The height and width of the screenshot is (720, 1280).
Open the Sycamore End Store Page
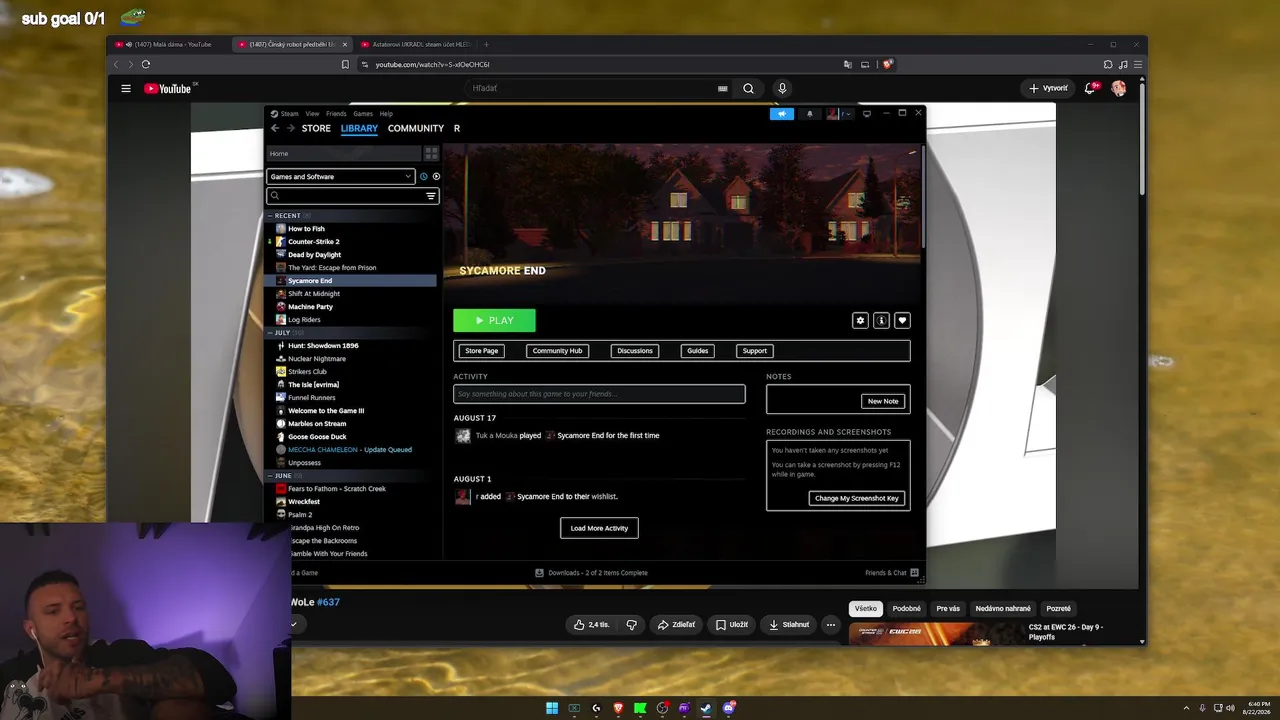481,351
